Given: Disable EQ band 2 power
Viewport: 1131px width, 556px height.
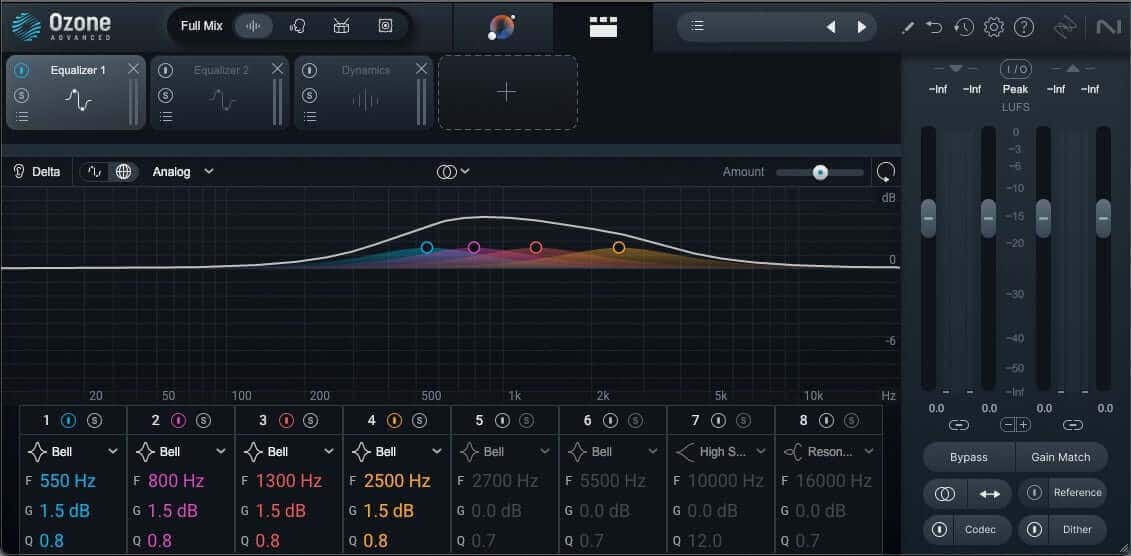Looking at the screenshot, I should pyautogui.click(x=178, y=420).
